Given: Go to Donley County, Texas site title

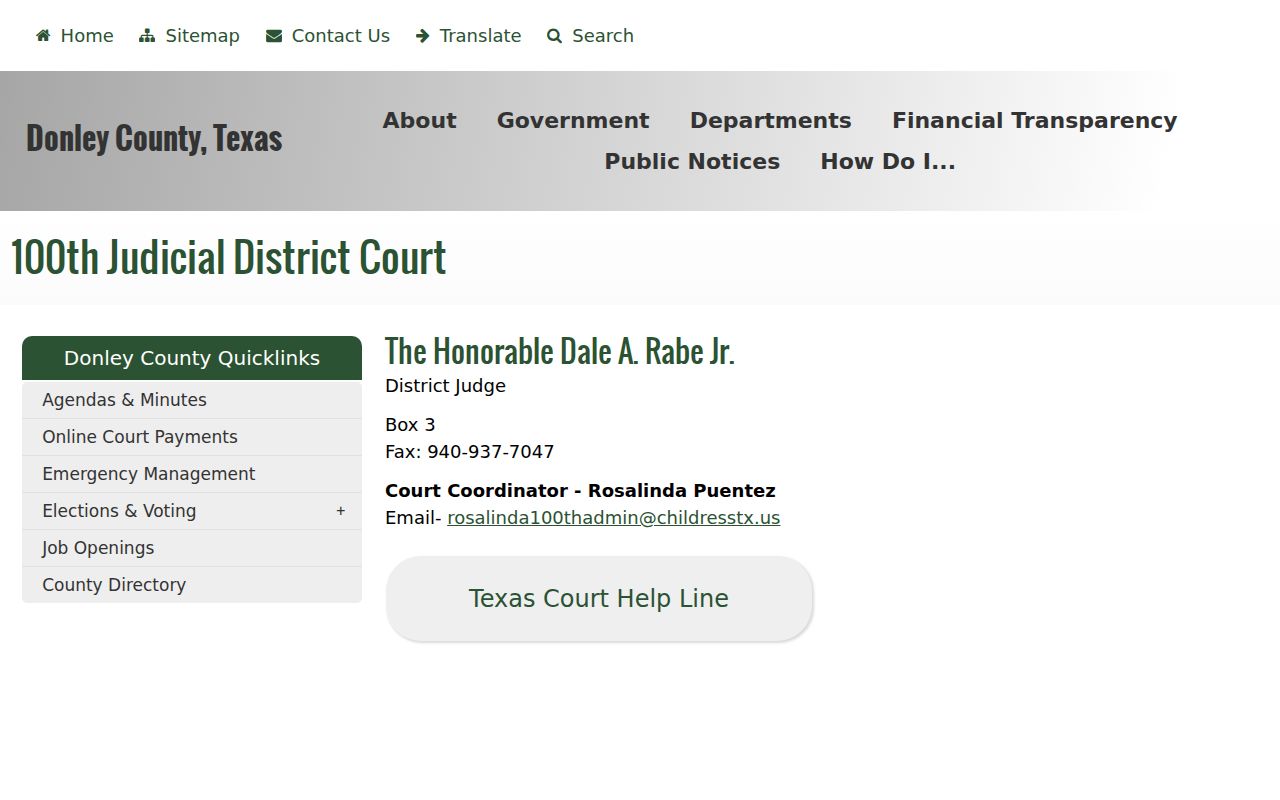Looking at the screenshot, I should [x=154, y=138].
